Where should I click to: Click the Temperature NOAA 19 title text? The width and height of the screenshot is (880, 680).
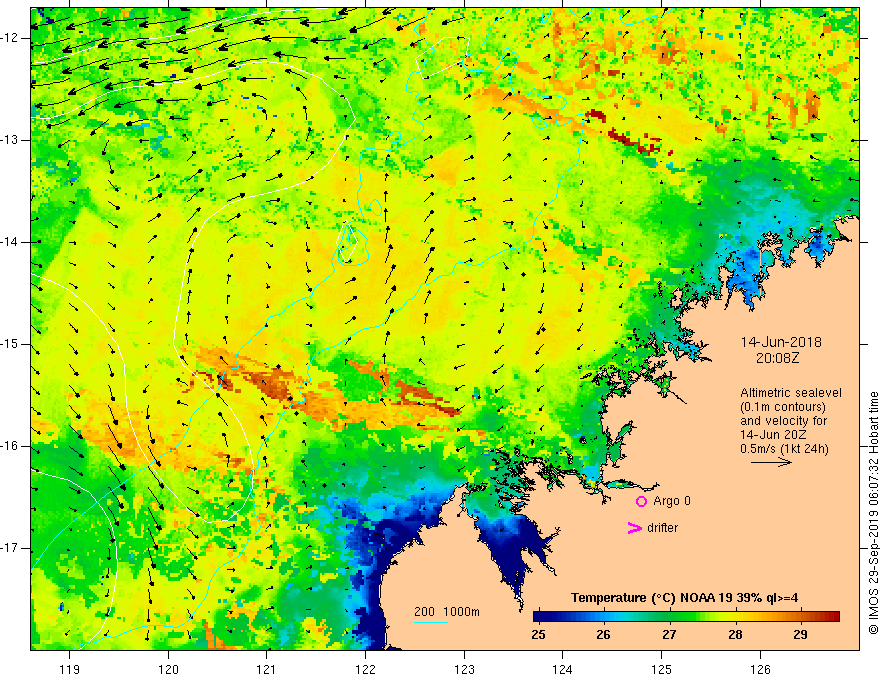(685, 598)
